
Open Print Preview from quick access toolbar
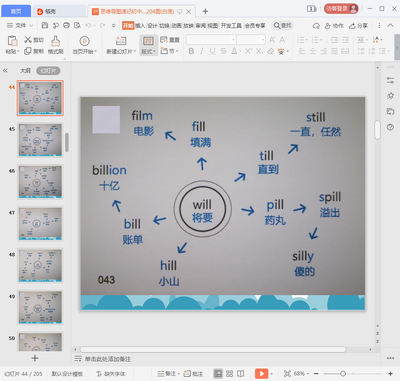pos(77,25)
